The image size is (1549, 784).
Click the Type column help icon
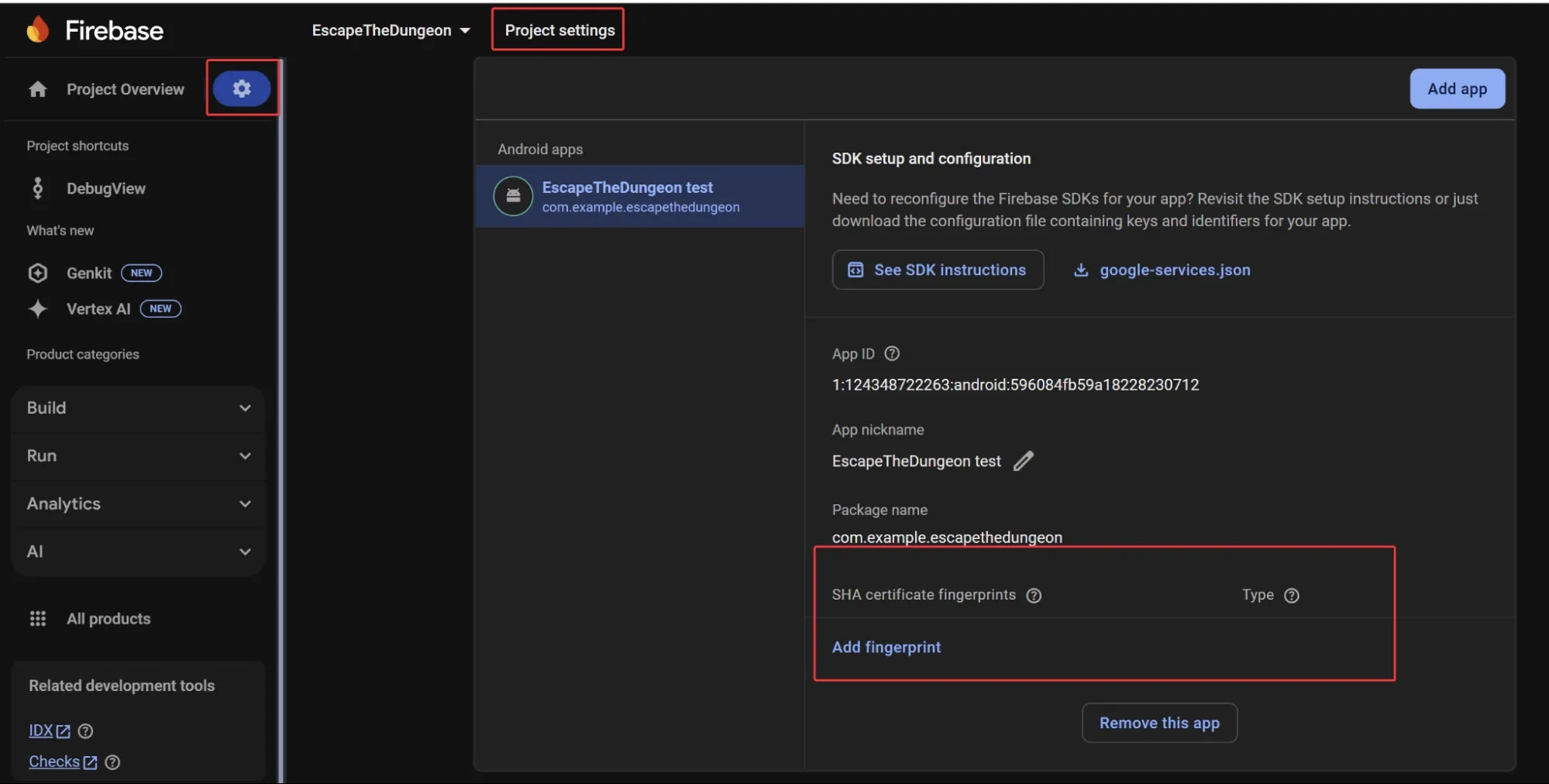tap(1292, 595)
